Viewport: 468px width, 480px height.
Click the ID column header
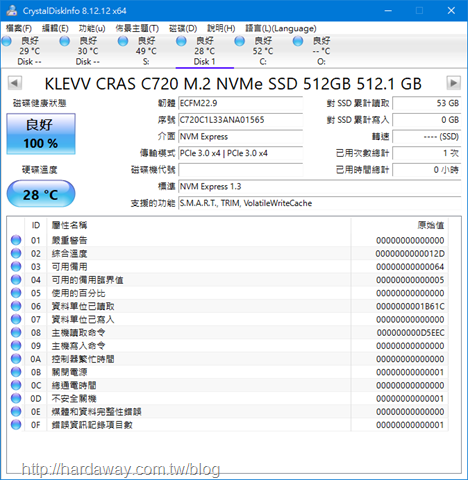36,226
